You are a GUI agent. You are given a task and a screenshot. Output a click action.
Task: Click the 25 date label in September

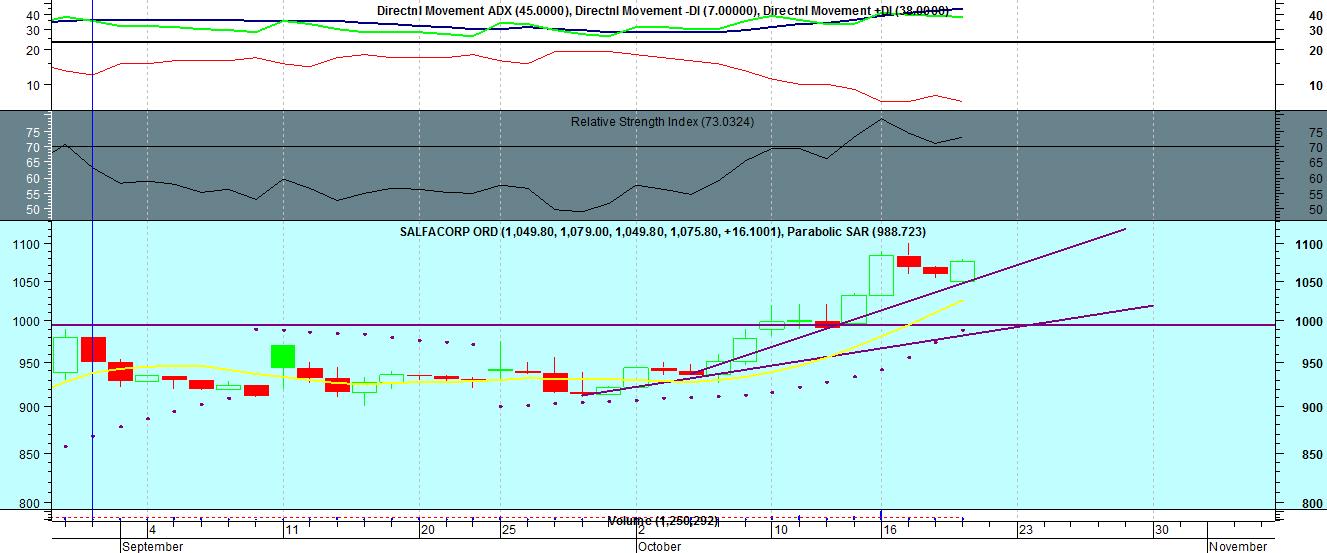coord(508,530)
